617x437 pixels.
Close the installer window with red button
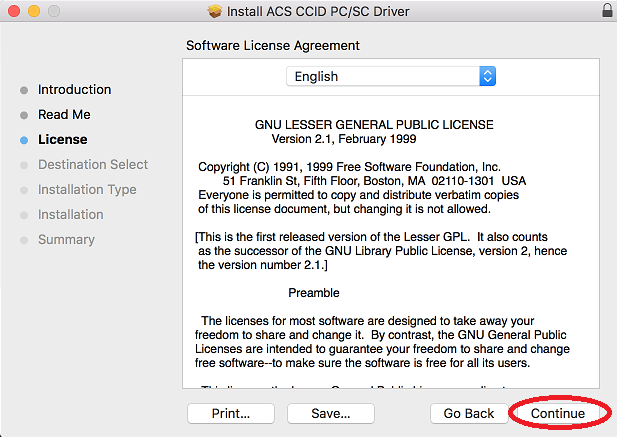pos(14,11)
